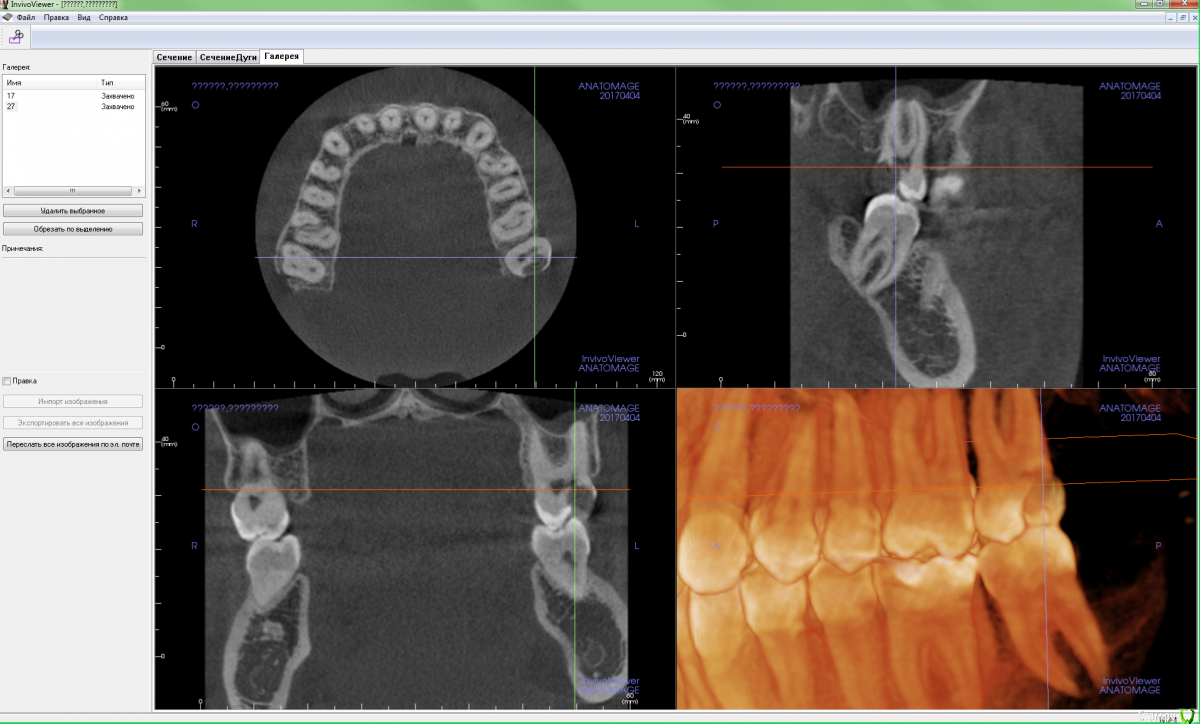1200x724 pixels.
Task: Open the Вид menu
Action: pos(84,18)
